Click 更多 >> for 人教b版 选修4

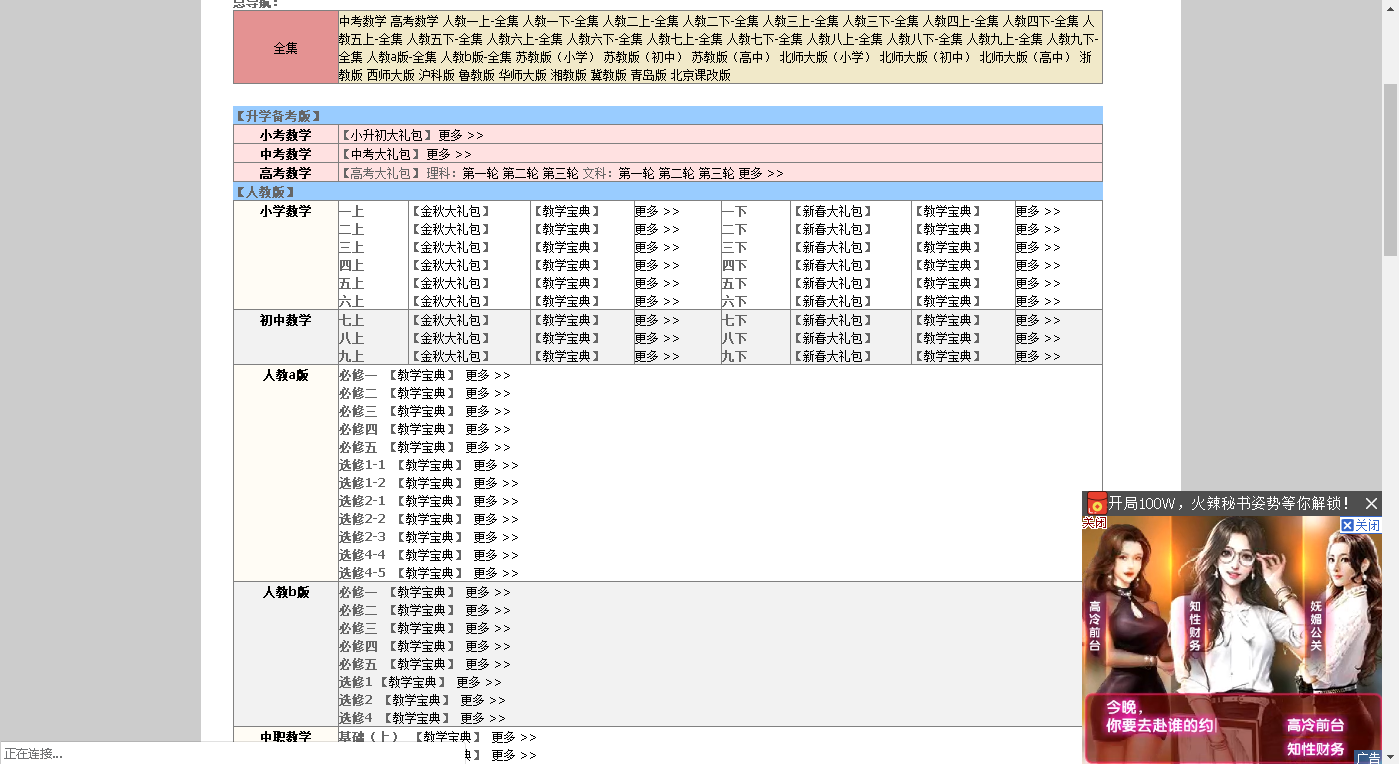click(483, 718)
